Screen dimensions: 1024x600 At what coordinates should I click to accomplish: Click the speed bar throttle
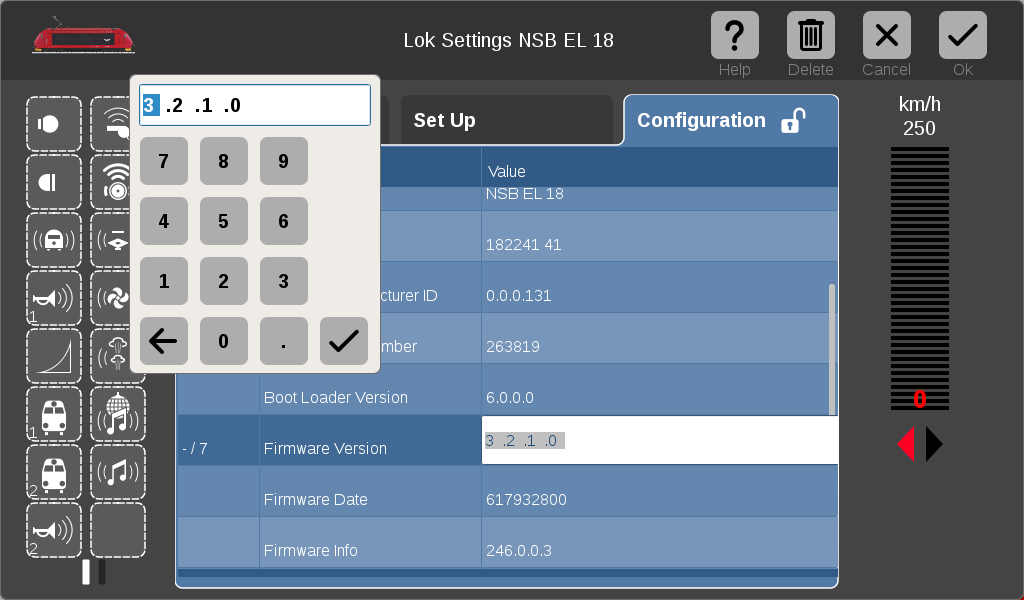pos(920,278)
